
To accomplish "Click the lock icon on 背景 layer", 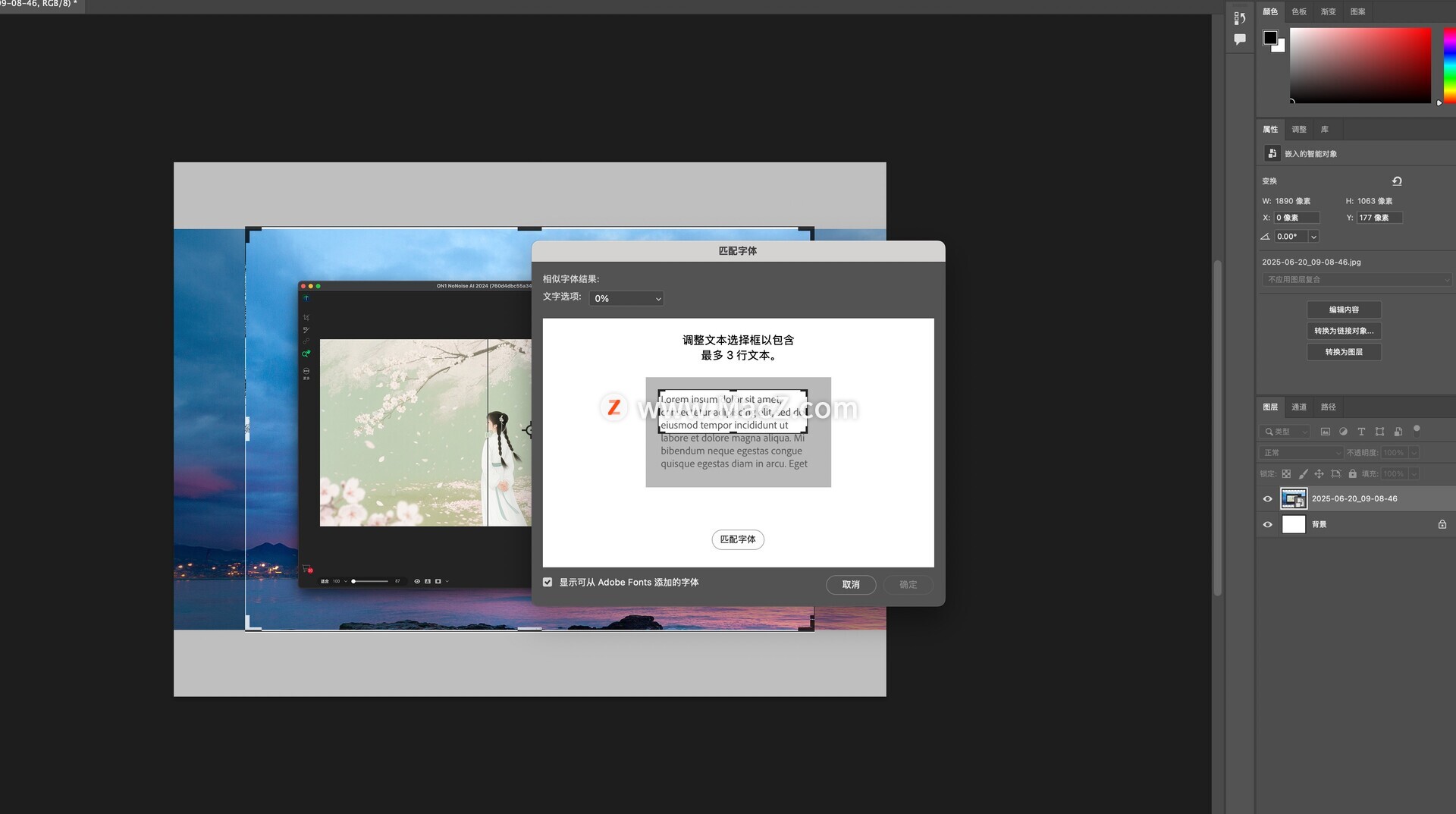I will coord(1442,524).
